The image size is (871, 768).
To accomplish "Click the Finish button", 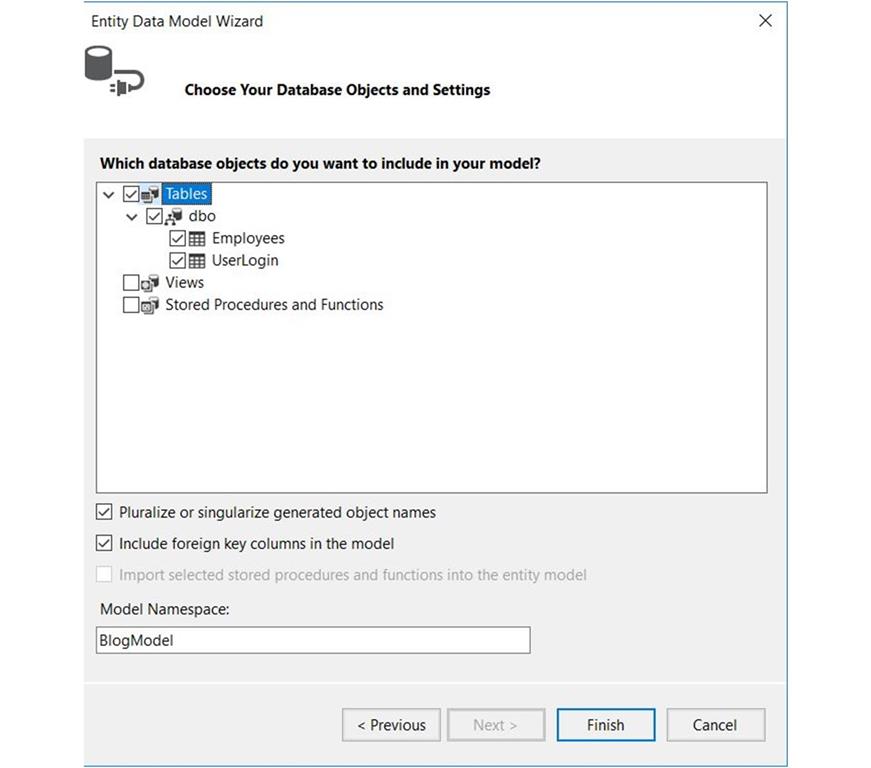I will (x=605, y=724).
